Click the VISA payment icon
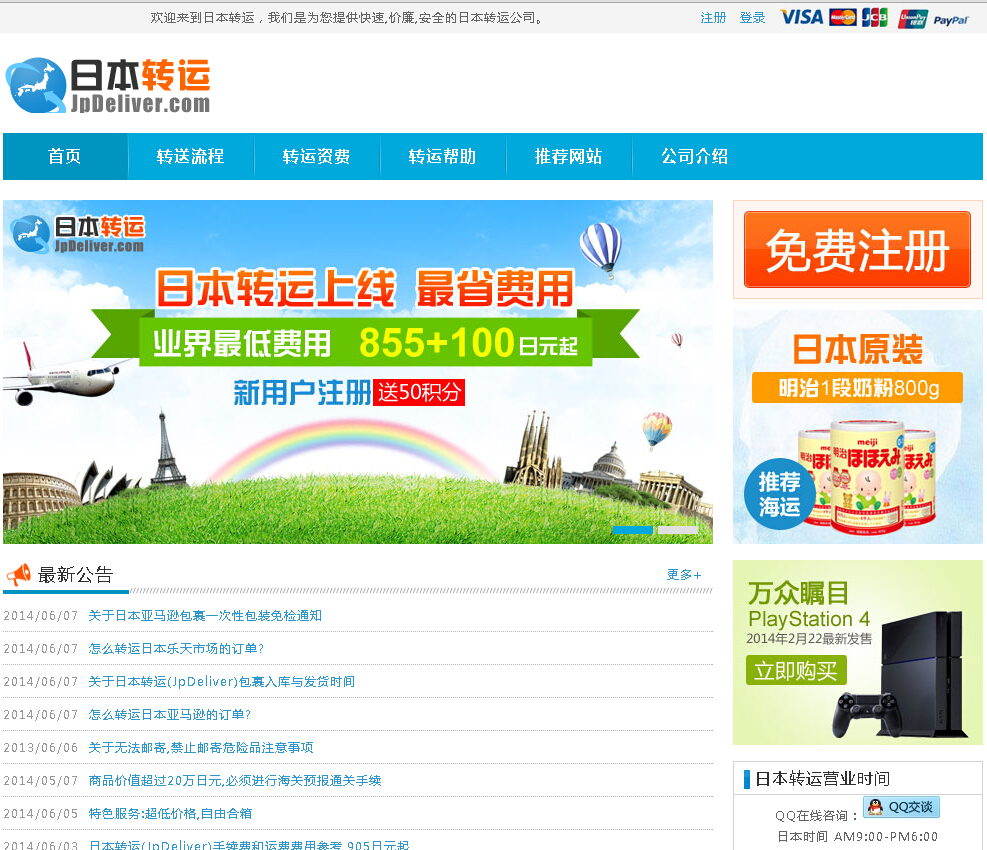Viewport: 987px width, 850px height. click(x=801, y=17)
